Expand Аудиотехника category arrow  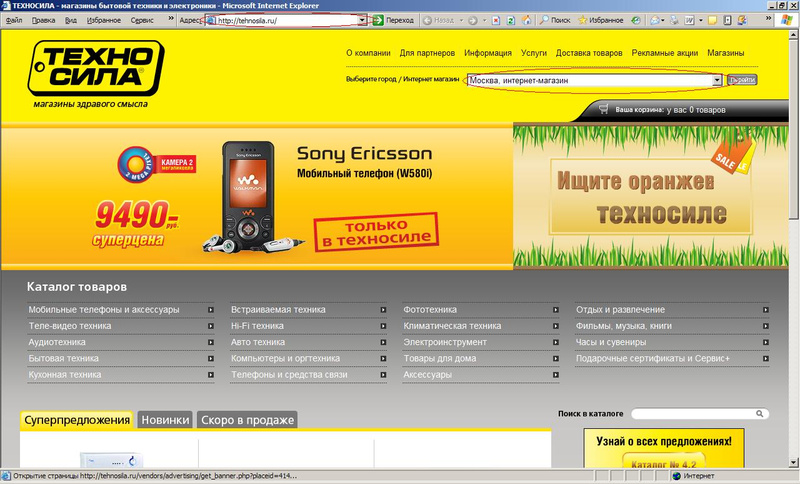(x=211, y=342)
